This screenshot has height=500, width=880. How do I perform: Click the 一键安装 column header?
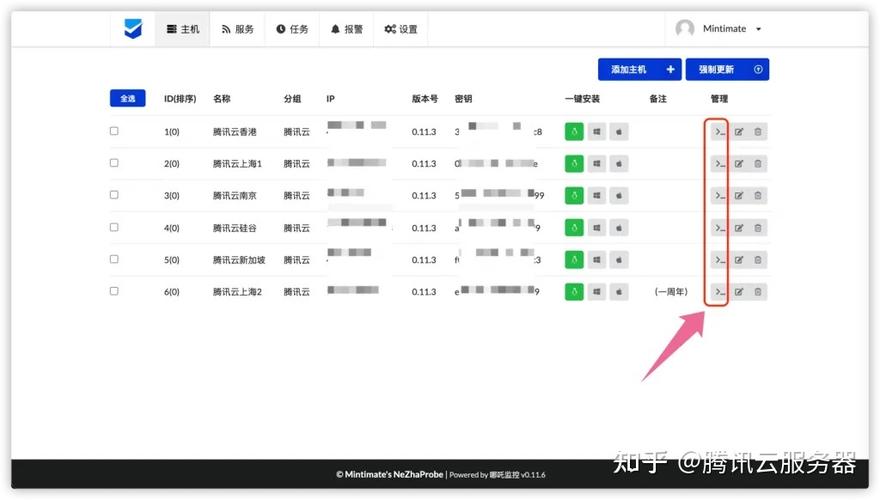(583, 99)
